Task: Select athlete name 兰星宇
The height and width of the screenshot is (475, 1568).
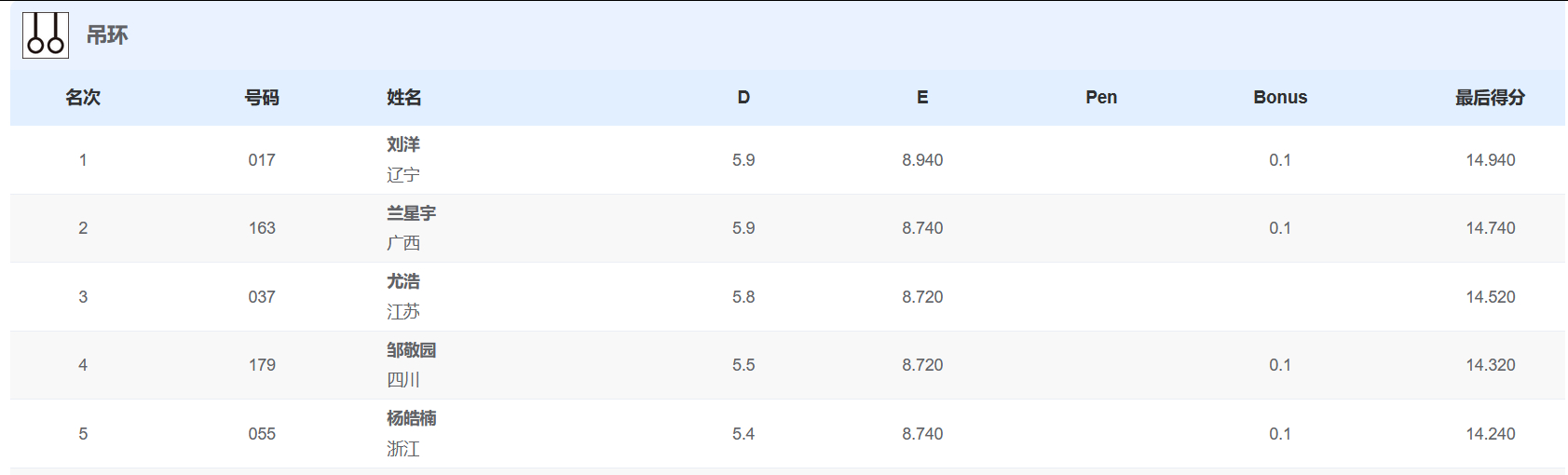Action: tap(411, 213)
